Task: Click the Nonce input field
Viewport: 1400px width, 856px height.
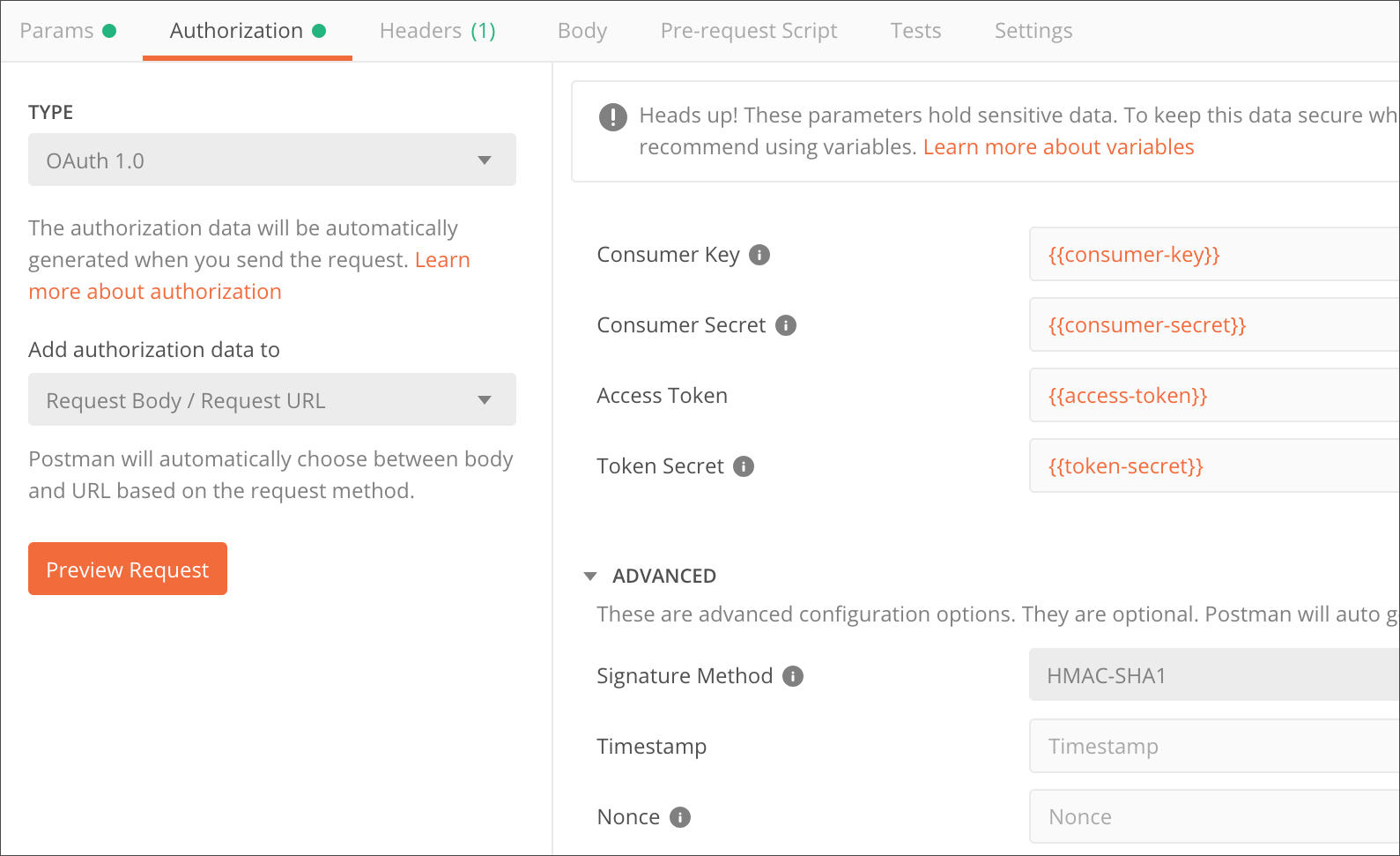Action: point(1214,816)
